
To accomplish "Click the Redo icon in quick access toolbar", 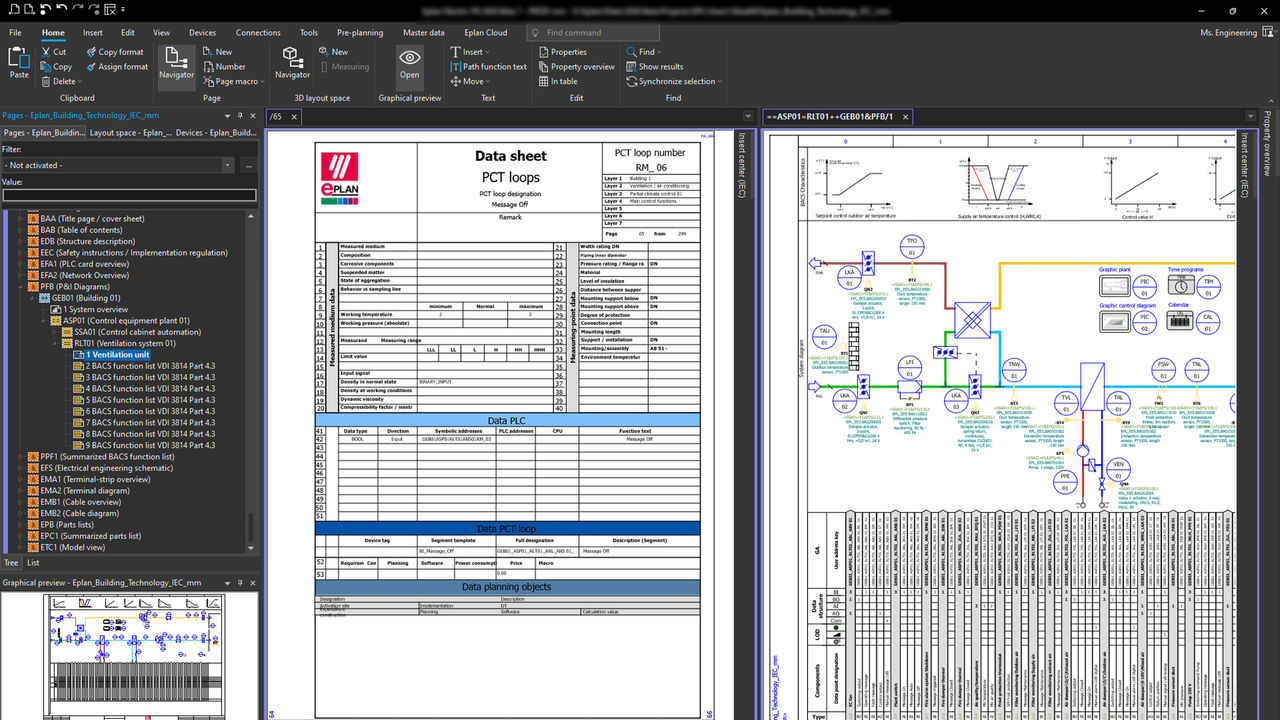I will [x=76, y=9].
